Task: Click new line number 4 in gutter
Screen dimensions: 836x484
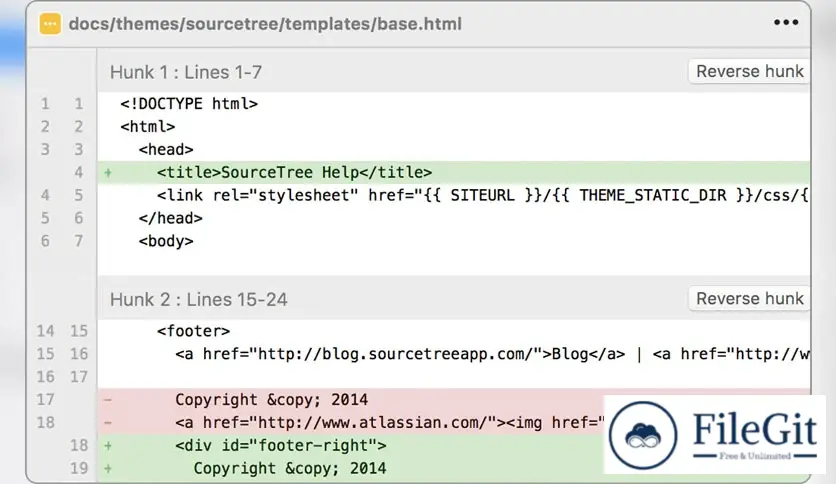Action: click(79, 172)
